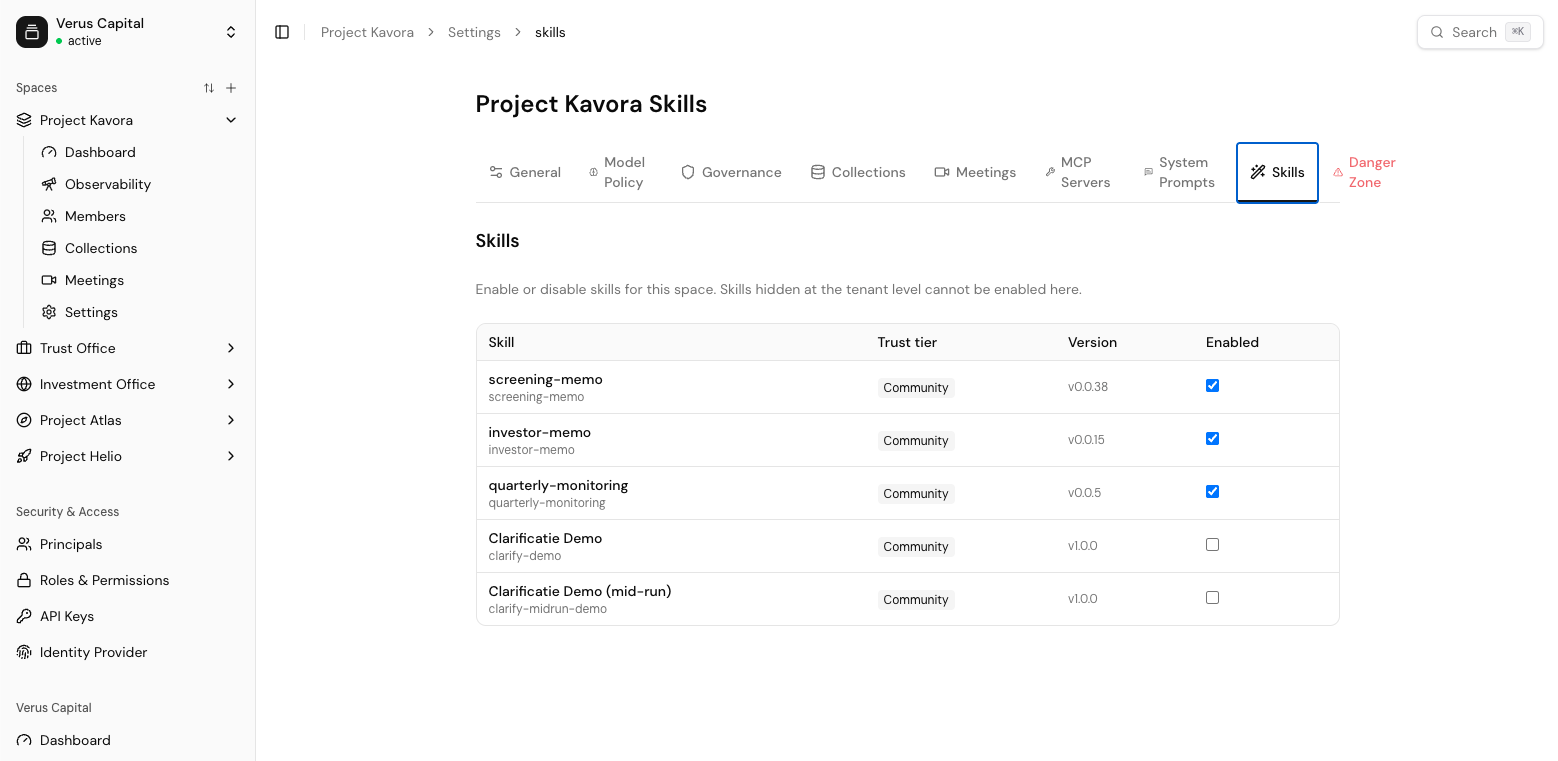This screenshot has height=761, width=1558.
Task: Open the Danger Zone tab
Action: click(x=1363, y=172)
